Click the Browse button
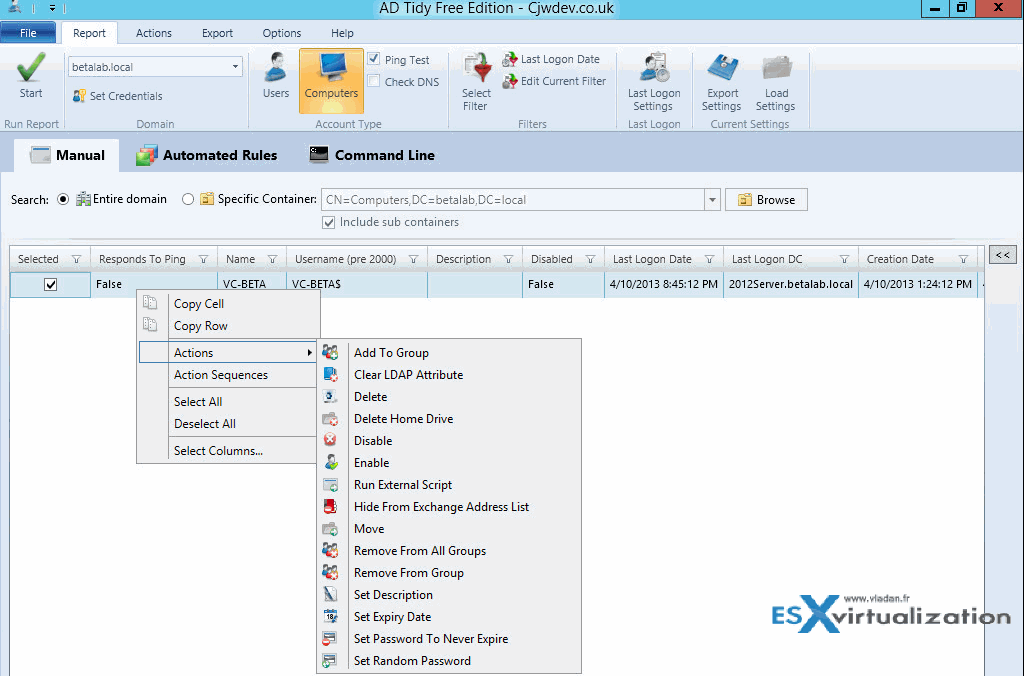Screen dimensions: 1024x676 (766, 200)
